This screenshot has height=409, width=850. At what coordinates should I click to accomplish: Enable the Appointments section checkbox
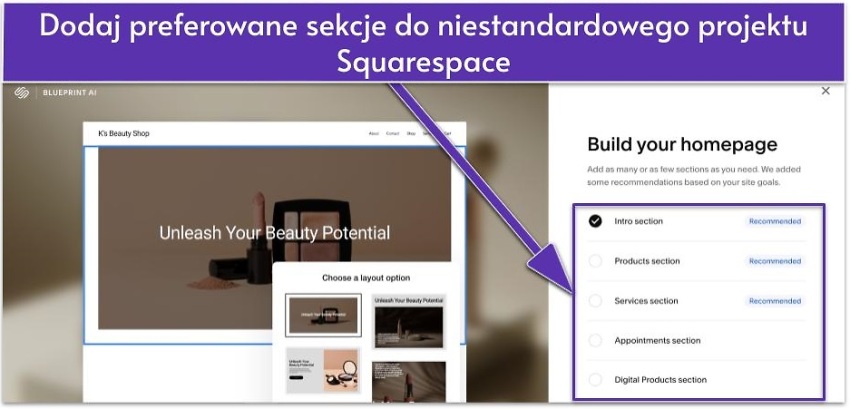click(x=595, y=341)
